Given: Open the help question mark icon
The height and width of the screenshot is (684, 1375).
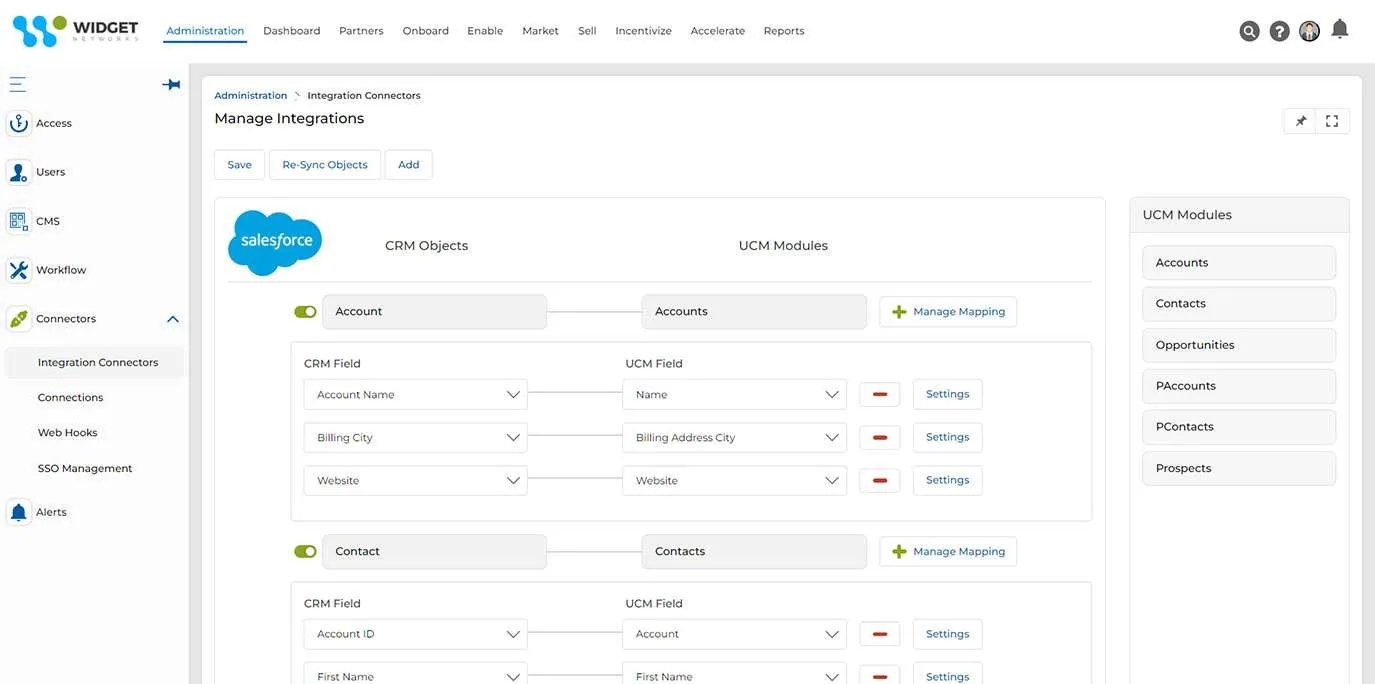Looking at the screenshot, I should [1279, 31].
